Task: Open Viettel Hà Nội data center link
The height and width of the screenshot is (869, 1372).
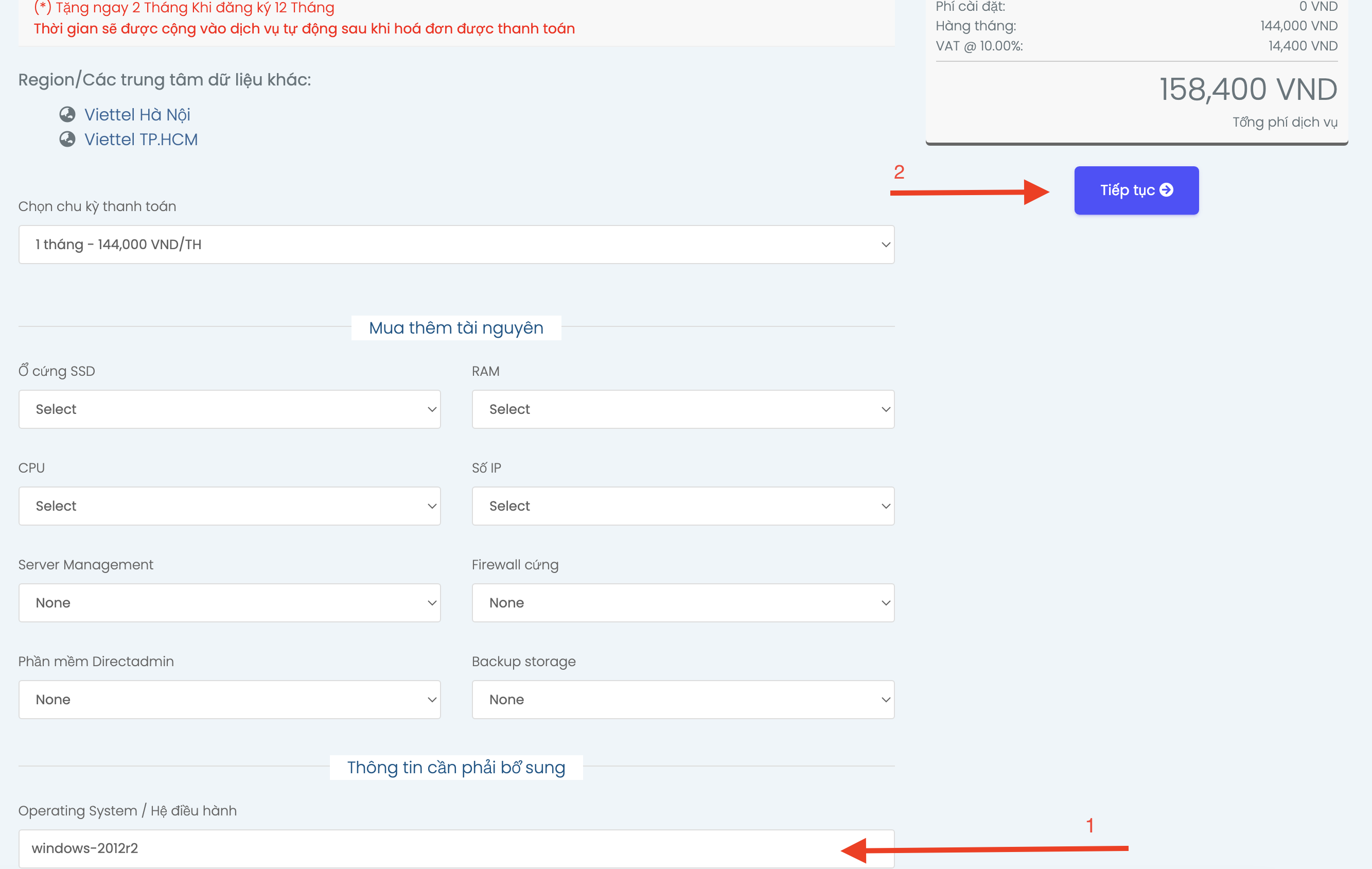Action: tap(137, 114)
